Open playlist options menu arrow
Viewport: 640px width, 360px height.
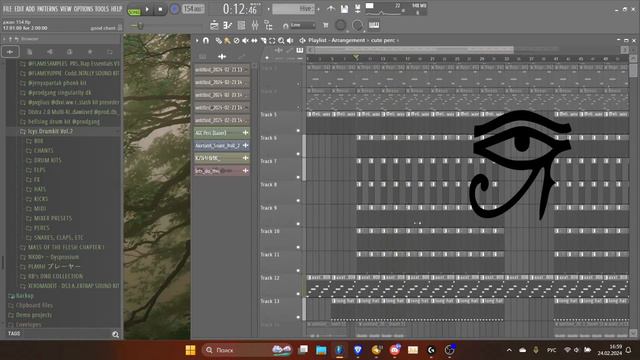(197, 40)
